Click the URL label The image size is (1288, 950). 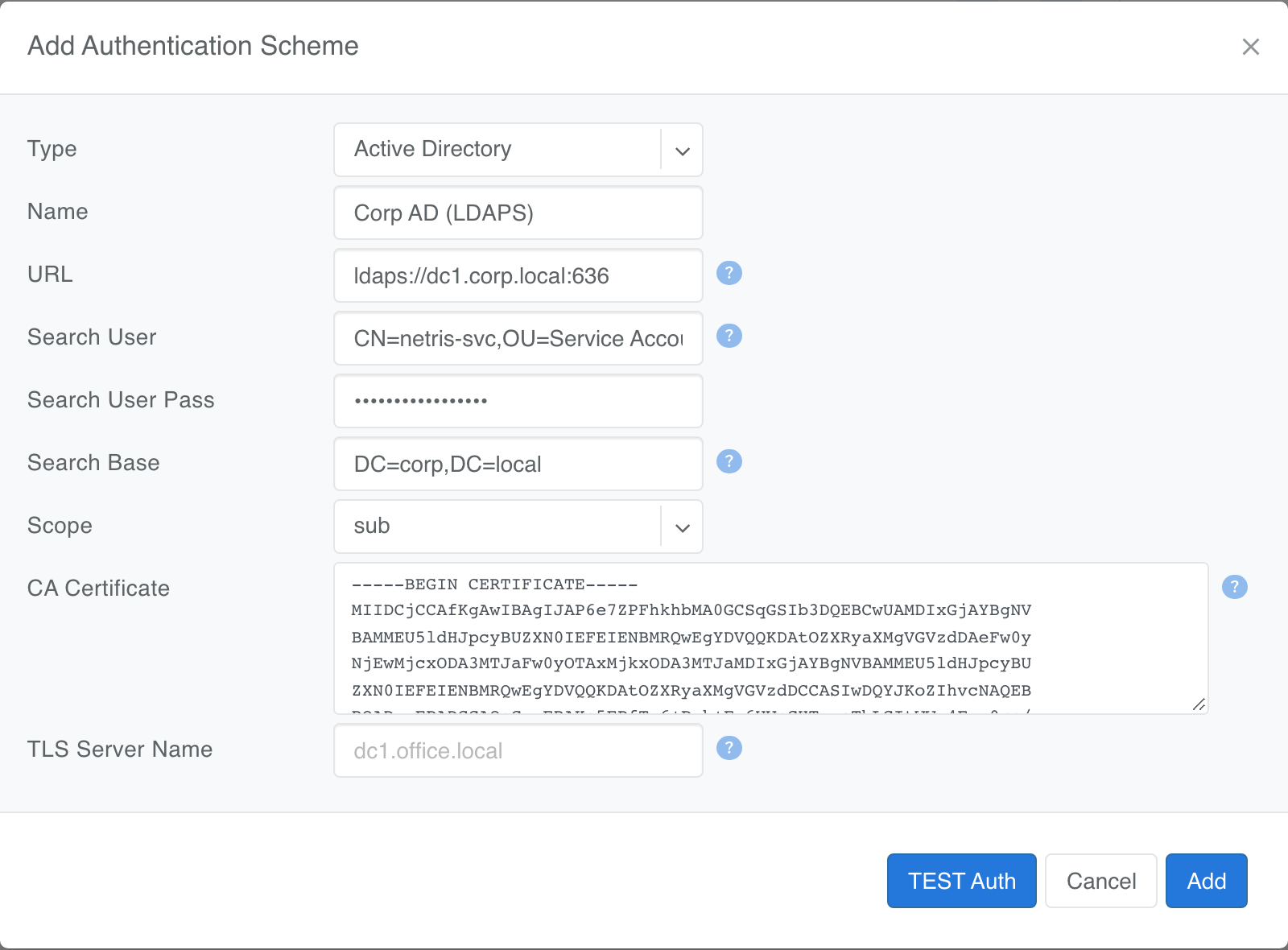[x=50, y=275]
